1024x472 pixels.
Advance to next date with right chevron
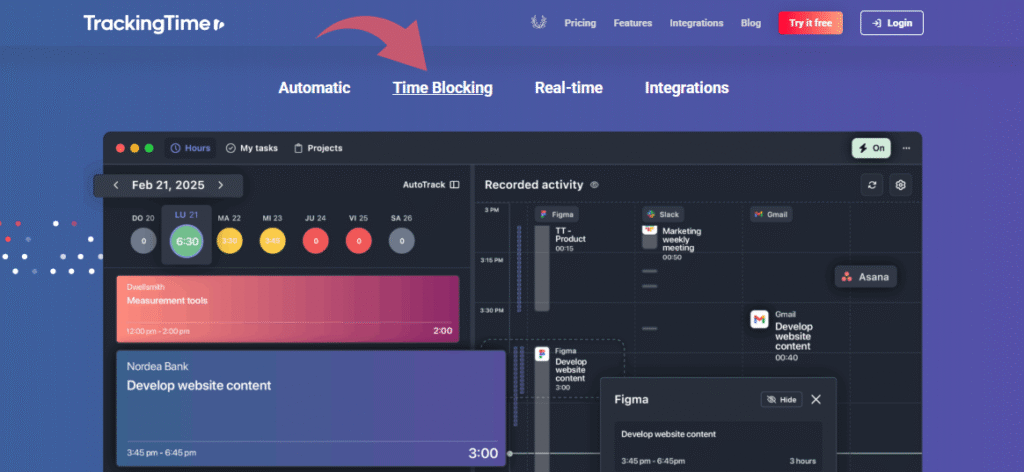click(x=221, y=185)
